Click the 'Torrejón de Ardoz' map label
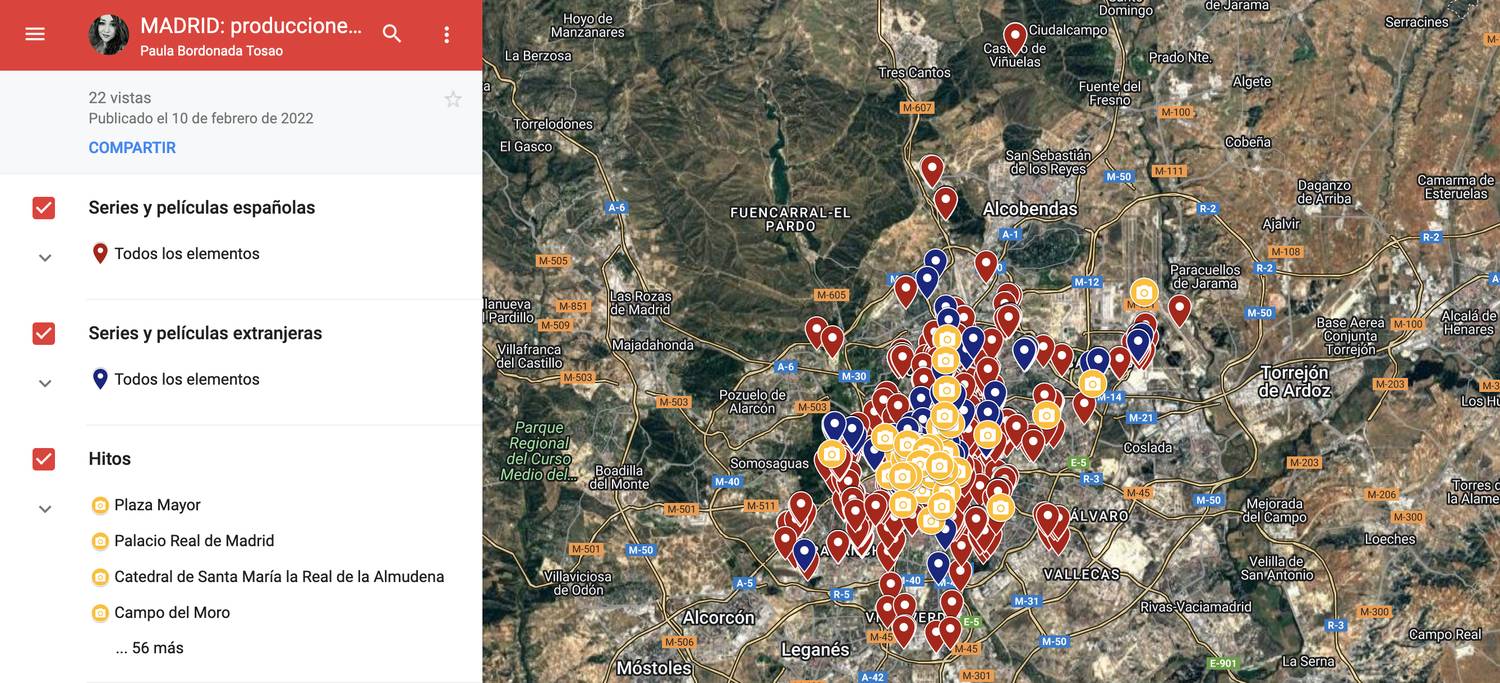Viewport: 1500px width, 683px height. [1295, 382]
